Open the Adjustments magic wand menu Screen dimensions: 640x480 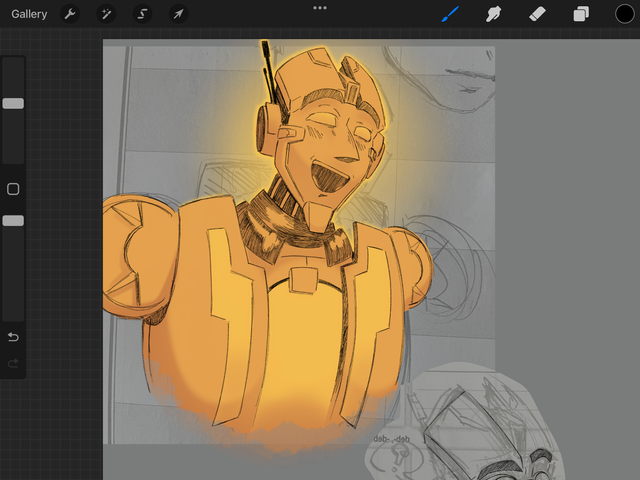[106, 14]
